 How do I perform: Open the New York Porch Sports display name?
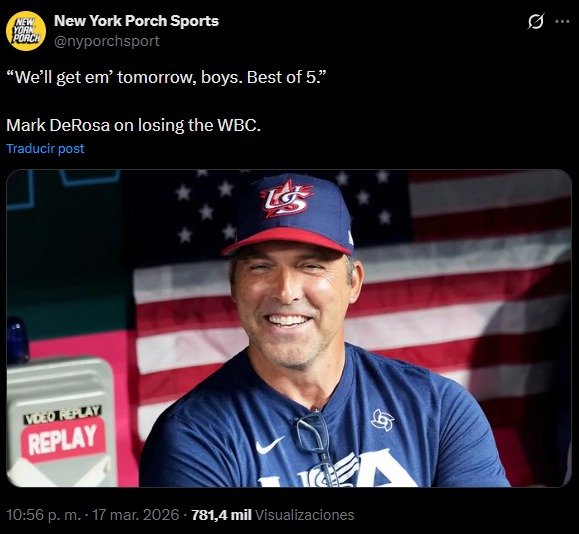[x=136, y=21]
